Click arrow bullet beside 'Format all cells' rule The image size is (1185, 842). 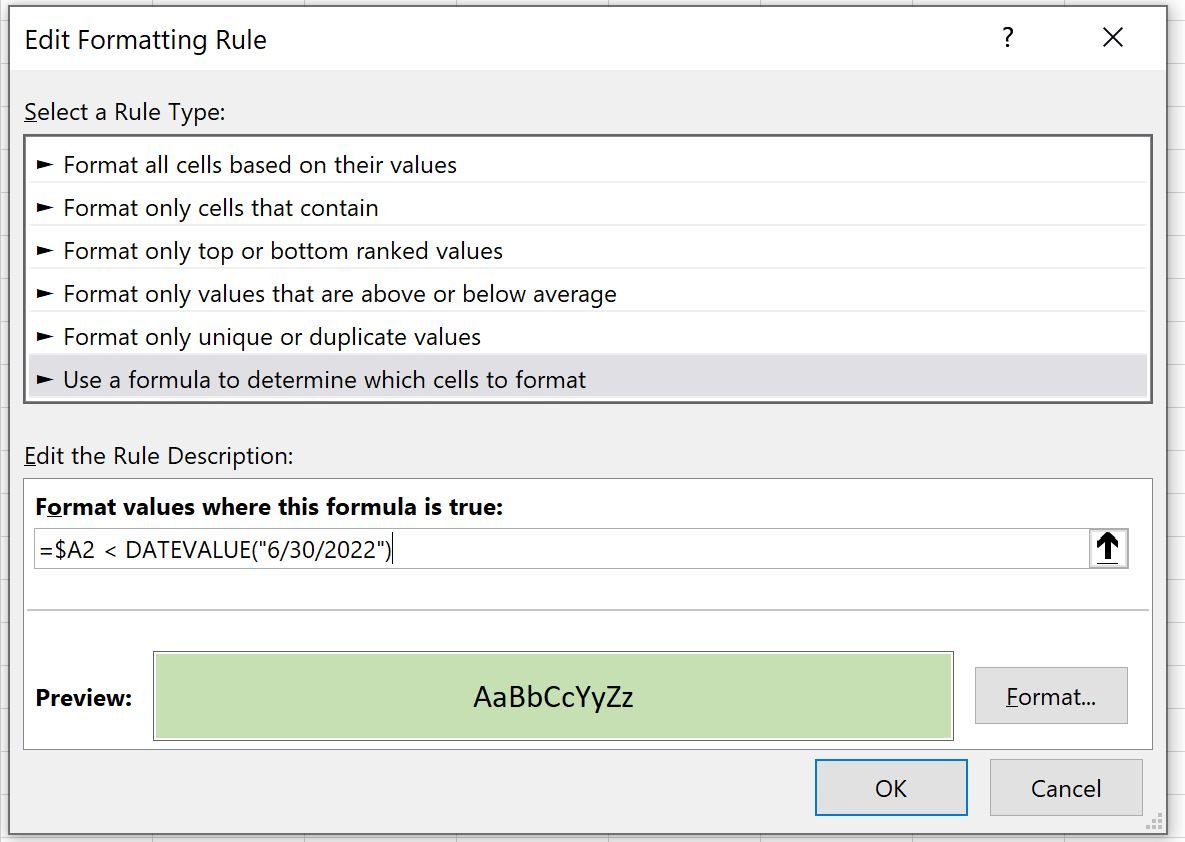point(45,164)
